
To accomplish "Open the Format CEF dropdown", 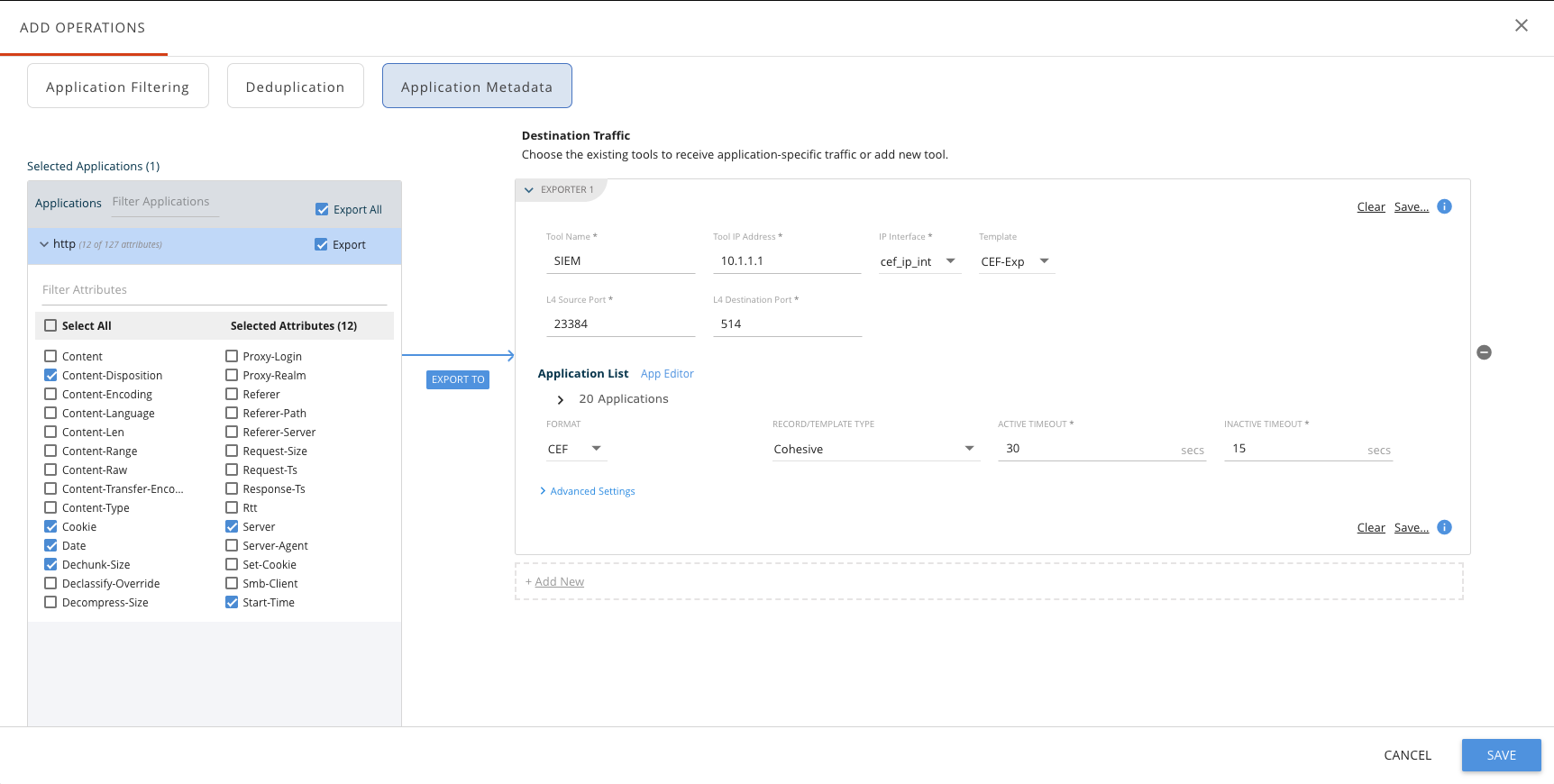I will [x=575, y=449].
